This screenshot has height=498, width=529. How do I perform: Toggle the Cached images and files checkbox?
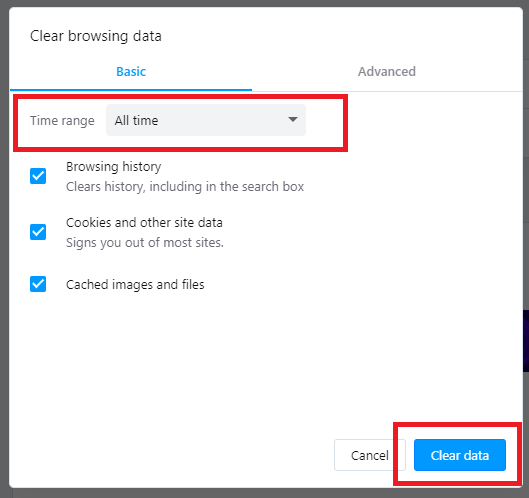tap(38, 284)
